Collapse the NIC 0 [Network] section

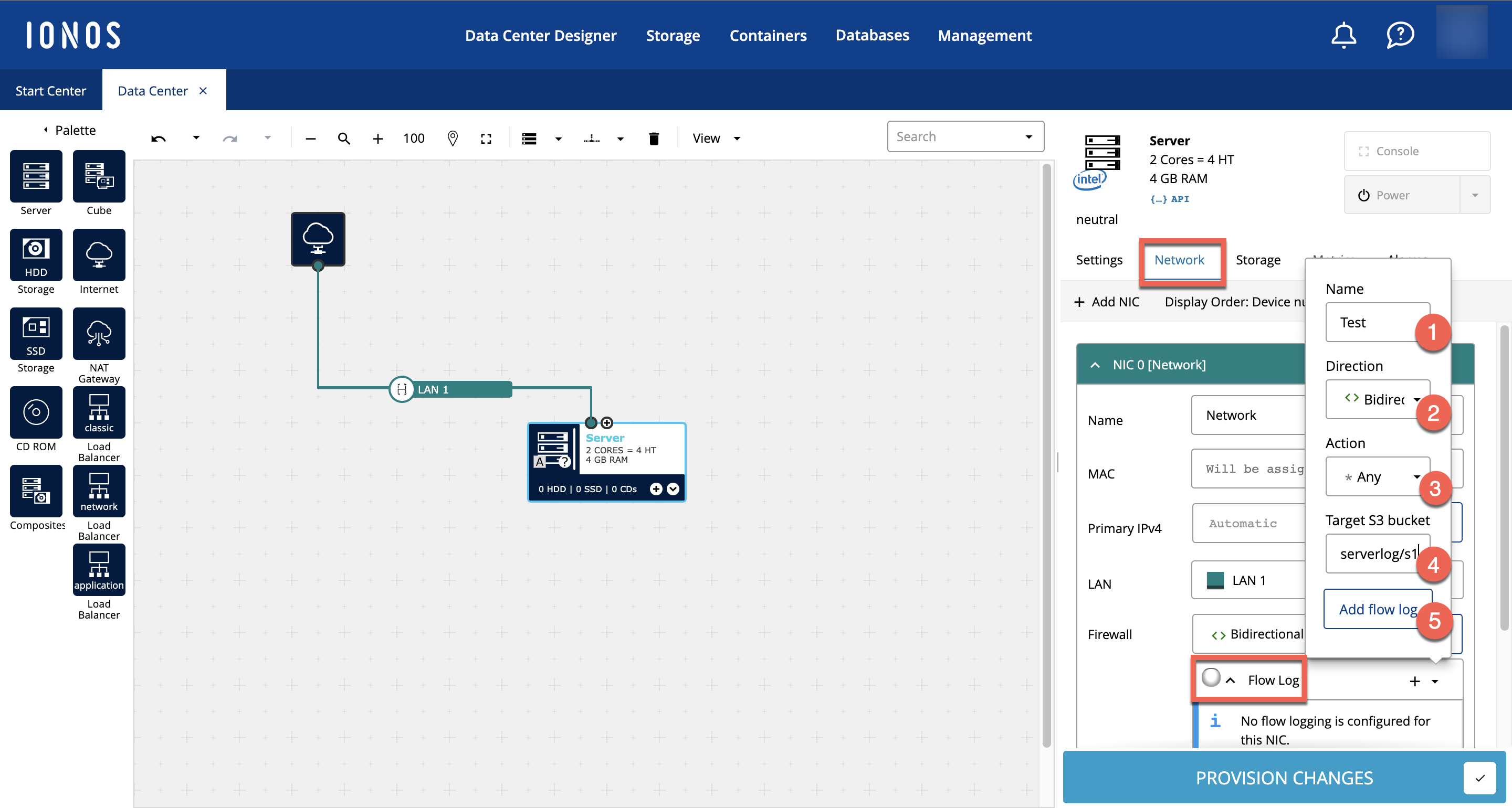[x=1095, y=365]
